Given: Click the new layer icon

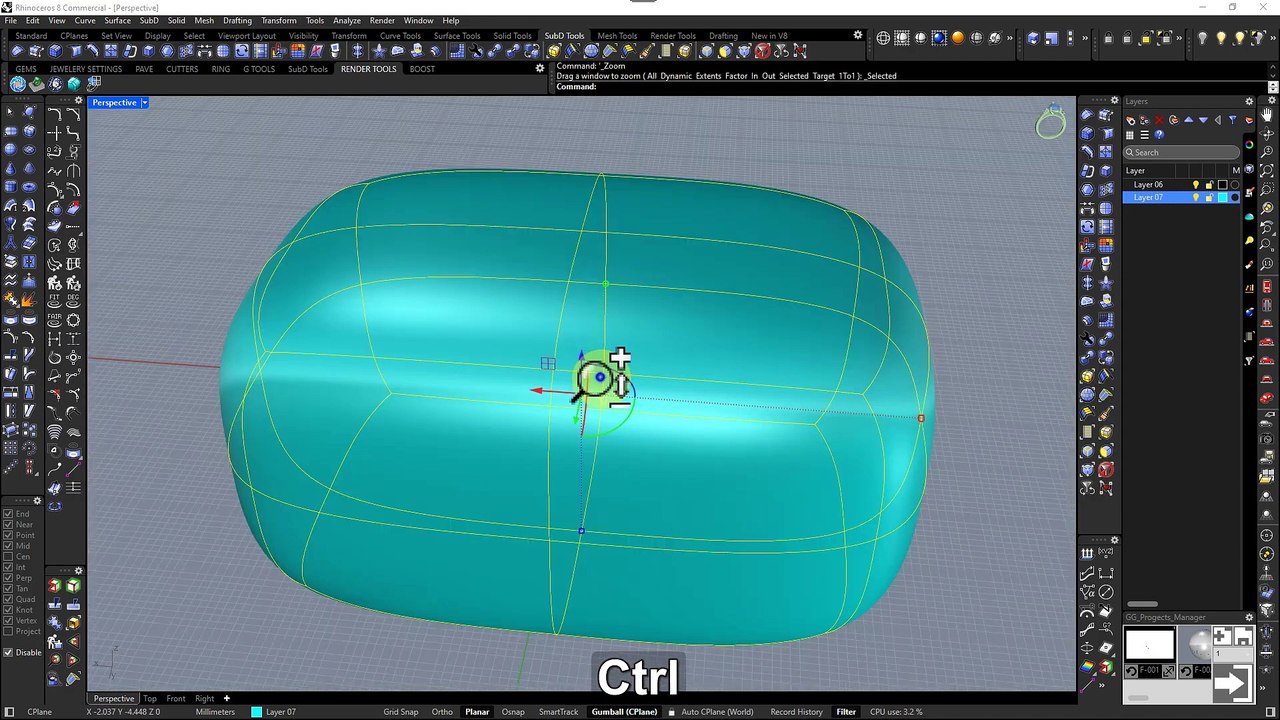Looking at the screenshot, I should [1130, 120].
